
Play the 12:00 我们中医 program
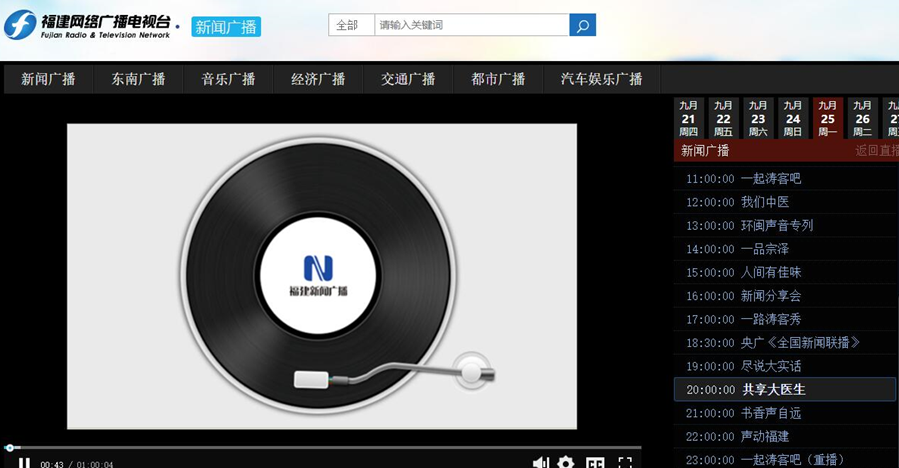click(x=764, y=202)
